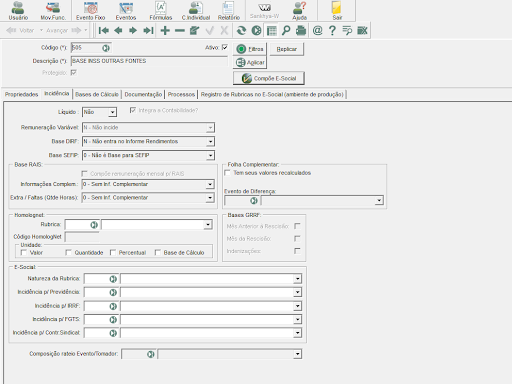
Task: Toggle Integra a Contabilidade checkbox
Action: coord(133,110)
